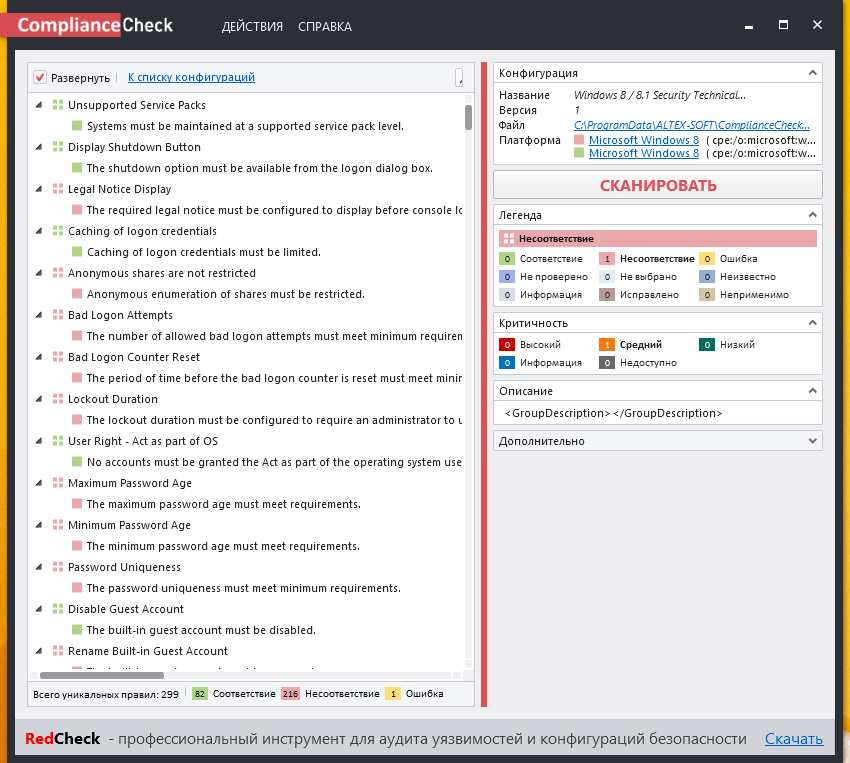This screenshot has width=850, height=763.
Task: Open the ДЕЙСТВИЯ menu
Action: click(252, 27)
